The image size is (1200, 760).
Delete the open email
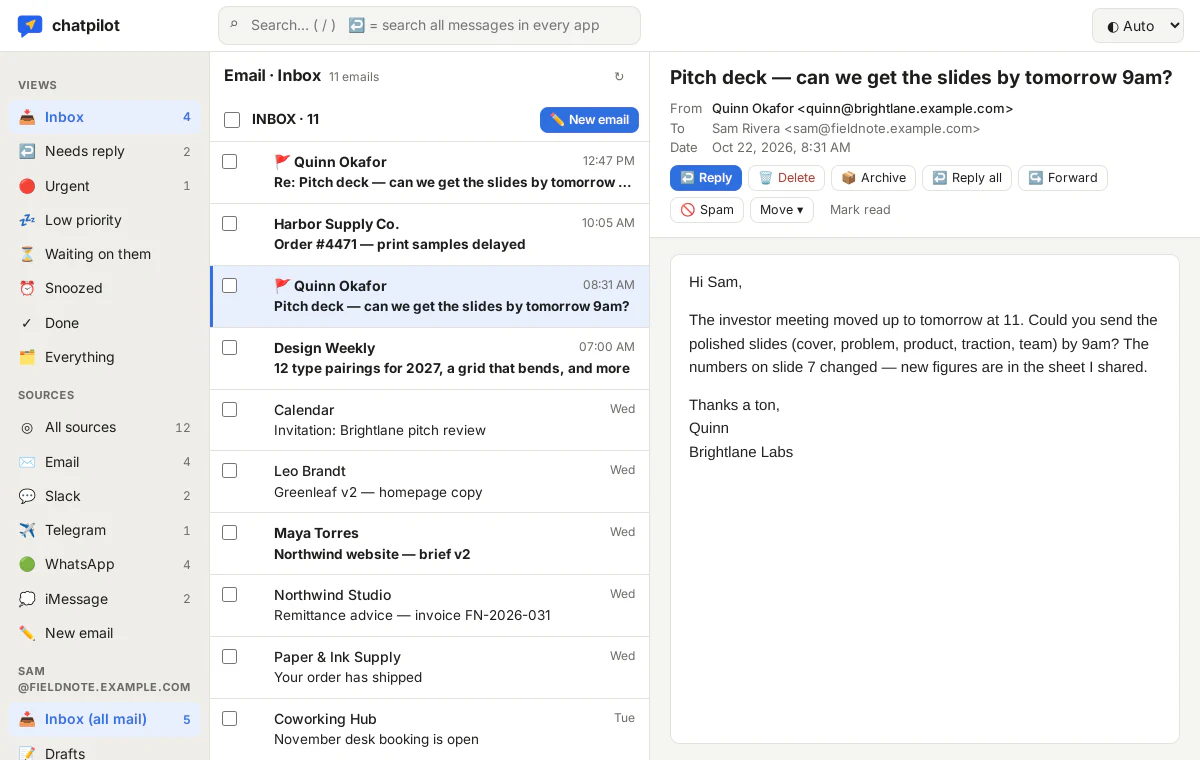pos(786,178)
